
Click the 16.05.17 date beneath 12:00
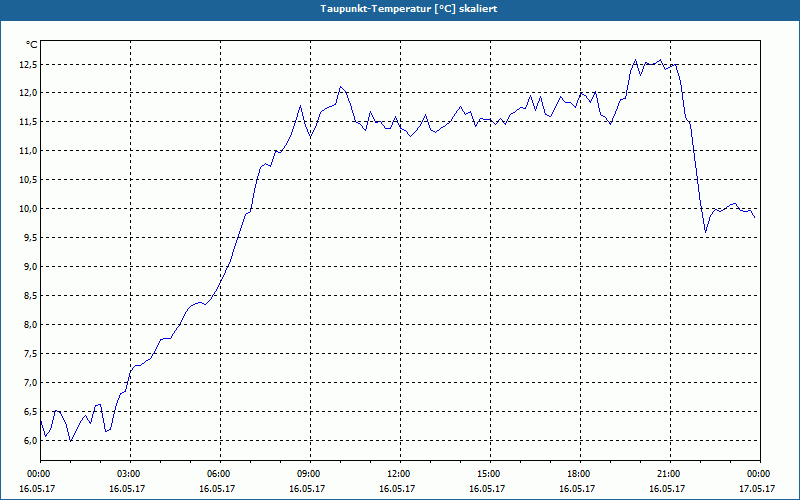pyautogui.click(x=397, y=488)
